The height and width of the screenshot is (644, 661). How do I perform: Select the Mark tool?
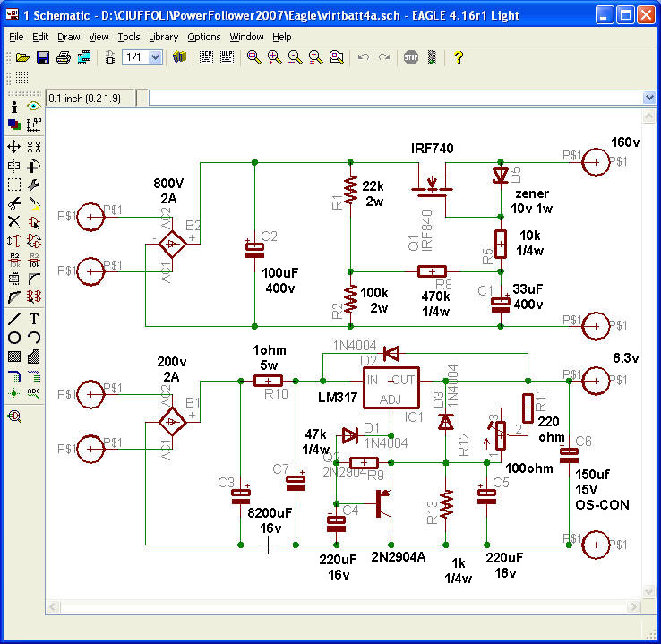34,125
